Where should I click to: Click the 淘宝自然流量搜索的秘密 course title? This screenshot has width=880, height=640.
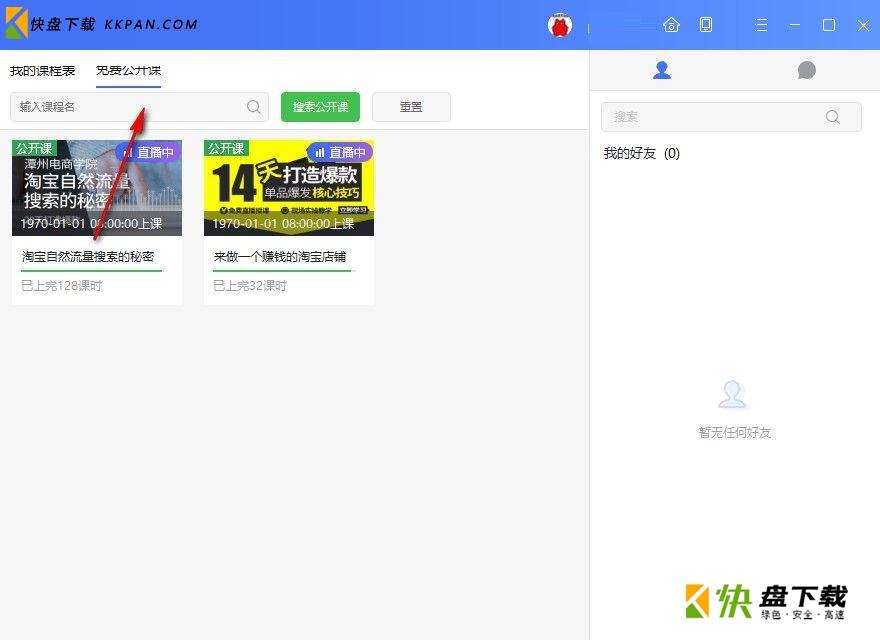pyautogui.click(x=88, y=257)
